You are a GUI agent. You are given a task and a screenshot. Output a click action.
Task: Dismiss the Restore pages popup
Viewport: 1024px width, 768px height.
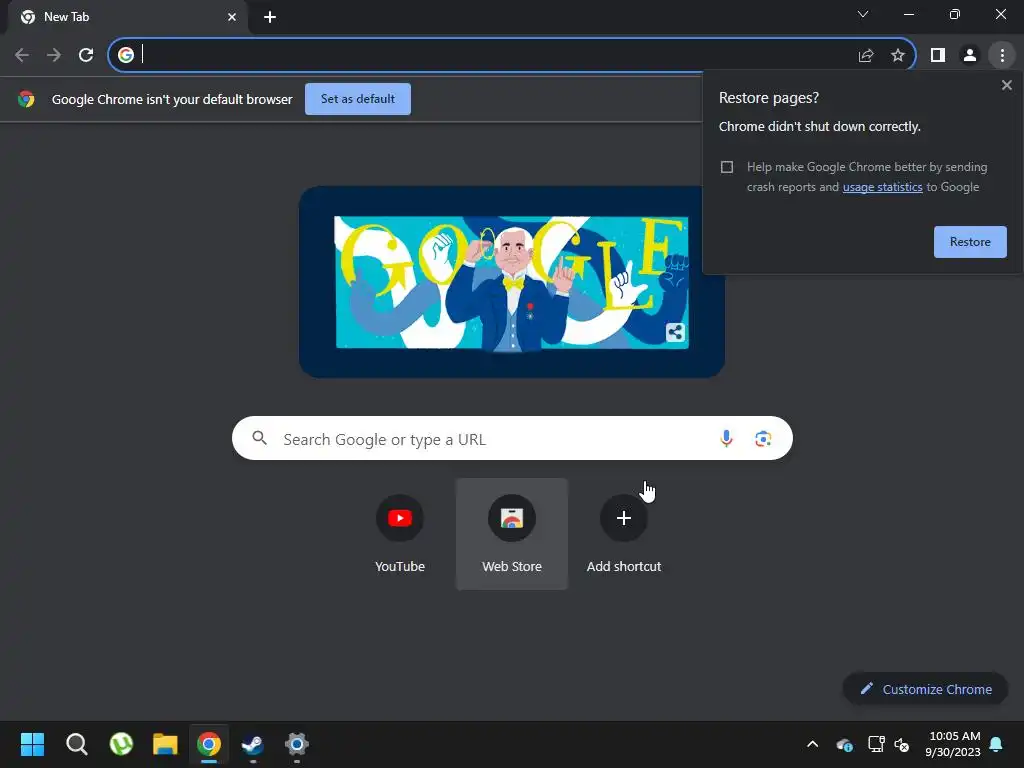(x=1006, y=85)
